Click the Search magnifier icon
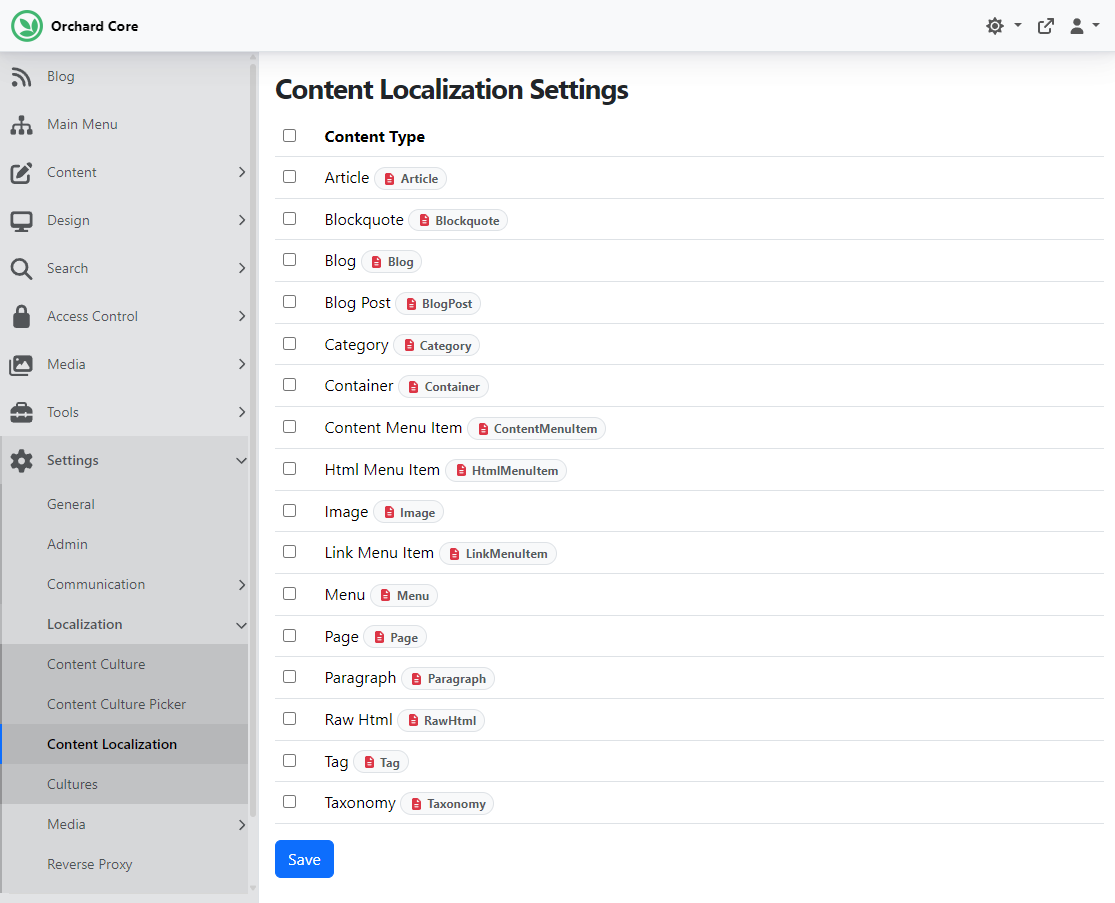 21,269
